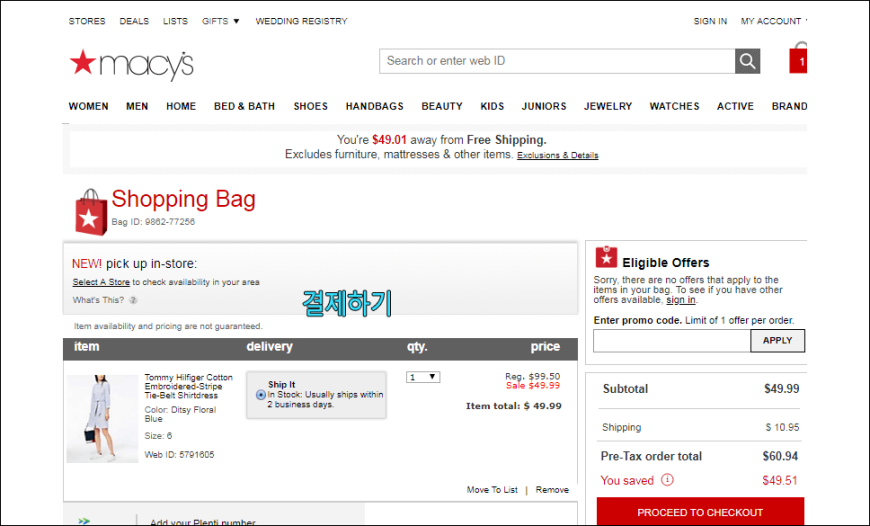Go to BED & BATH category
This screenshot has width=870, height=526.
coord(245,106)
